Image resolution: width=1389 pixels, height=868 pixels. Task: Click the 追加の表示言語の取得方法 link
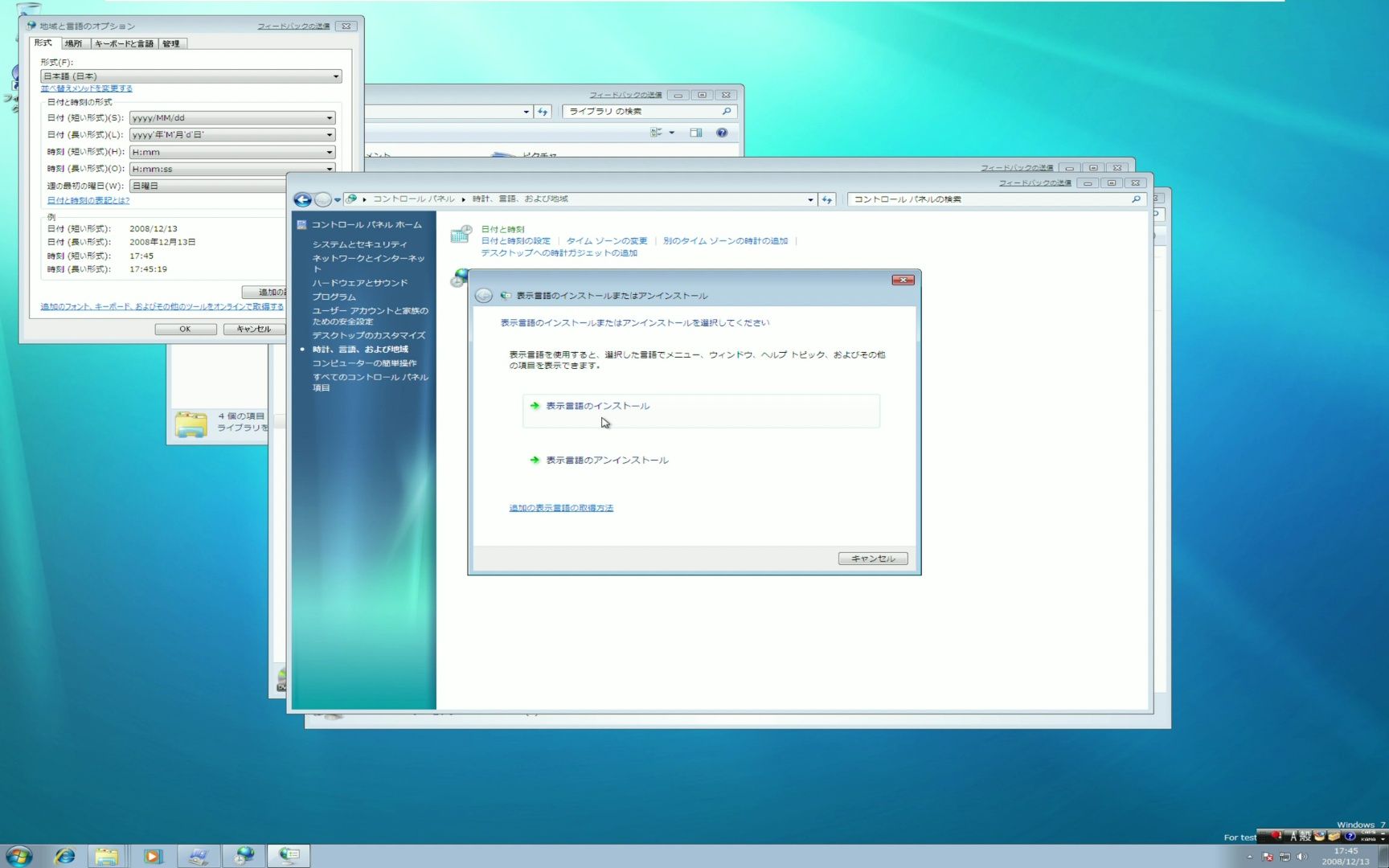click(x=560, y=507)
